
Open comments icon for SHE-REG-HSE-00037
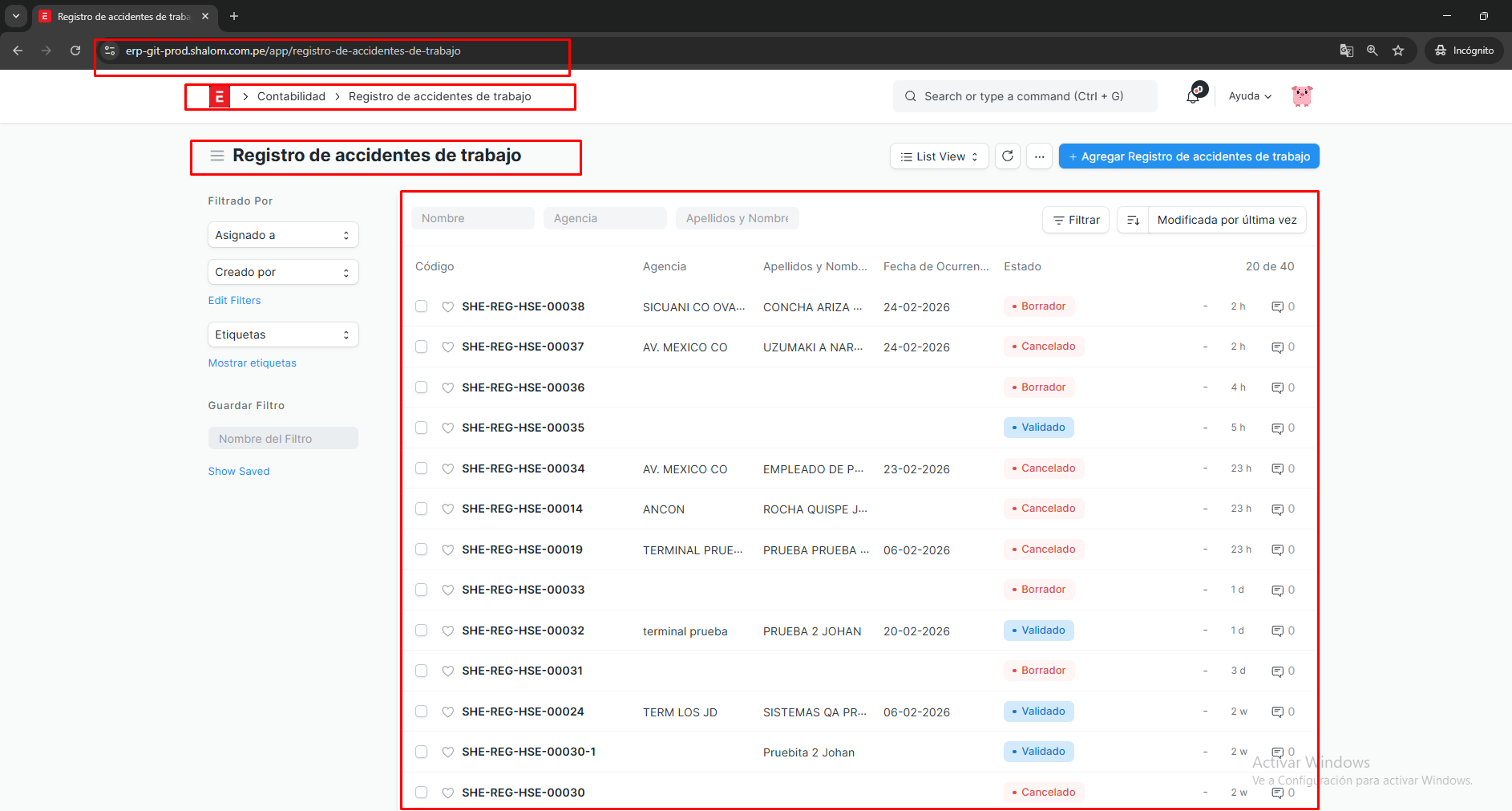pos(1277,347)
